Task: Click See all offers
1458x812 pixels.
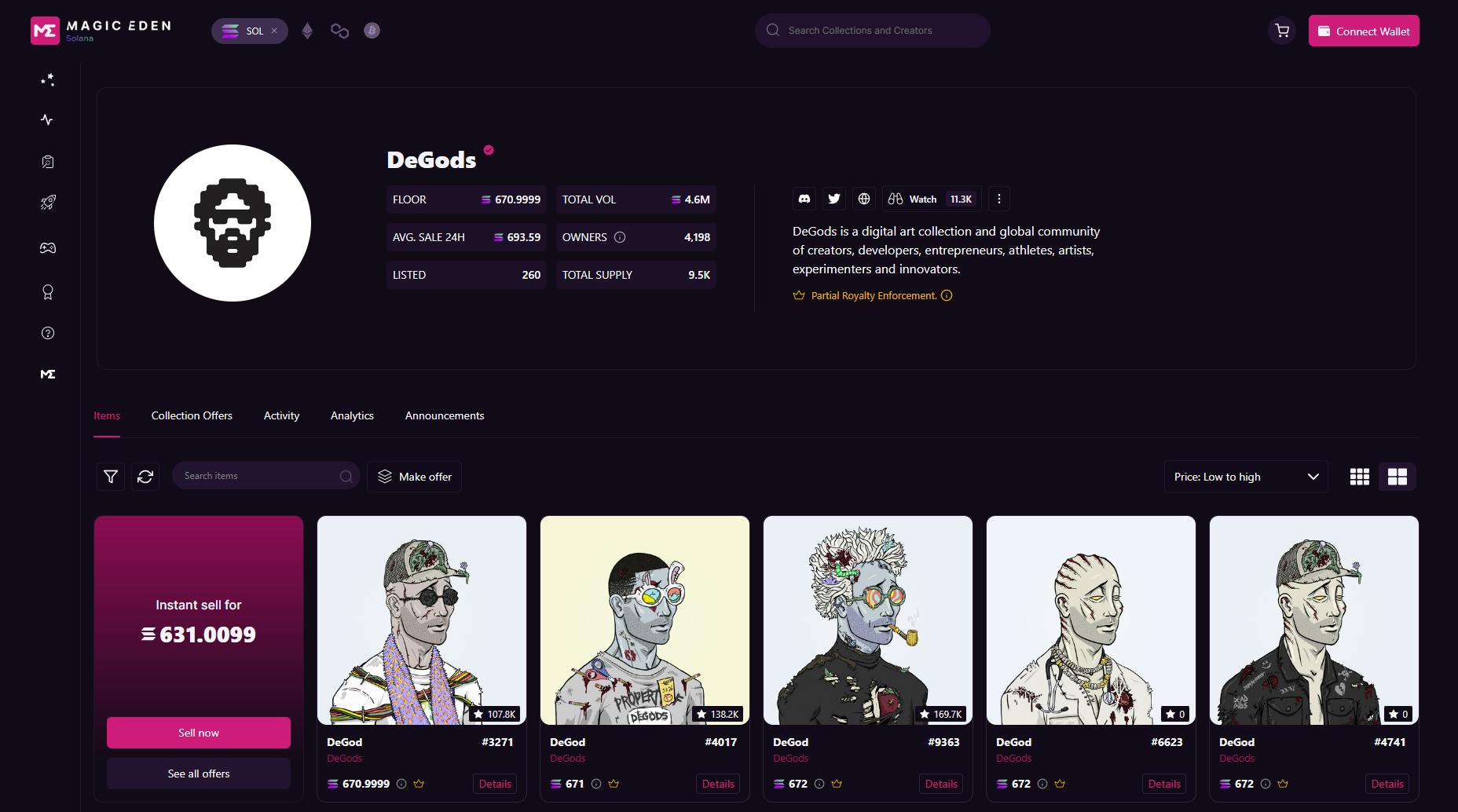Action: coord(199,774)
